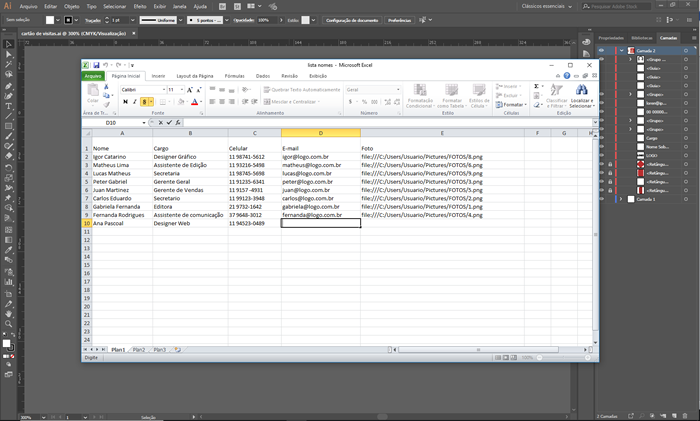The height and width of the screenshot is (421, 700).
Task: Expand the Camada 1 layer chevron
Action: coord(621,199)
